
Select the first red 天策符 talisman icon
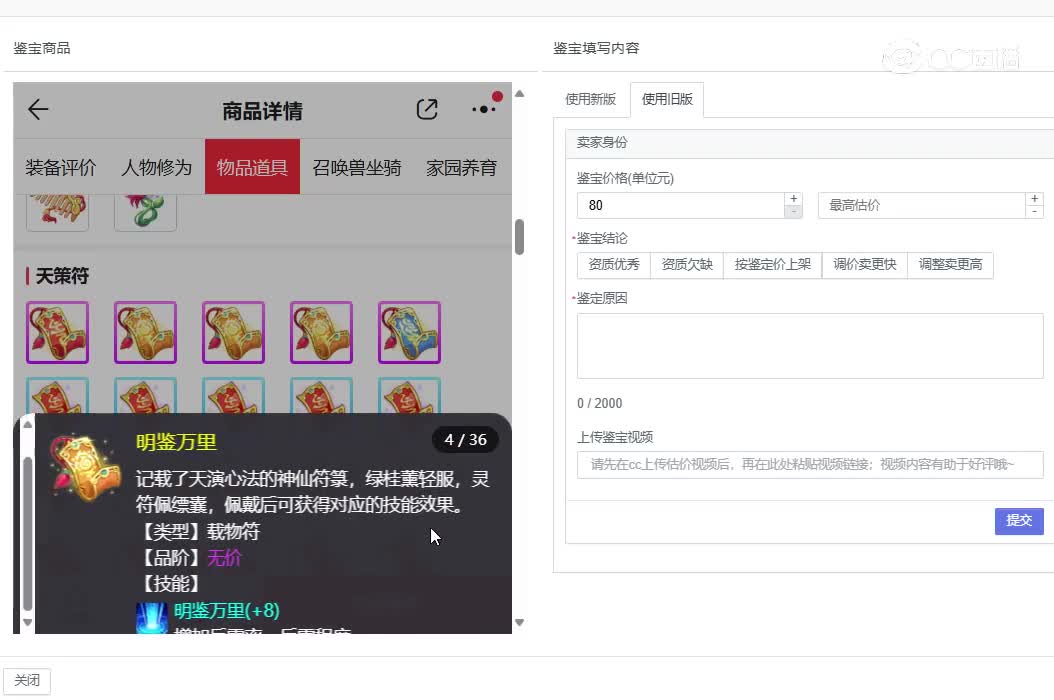pos(57,332)
